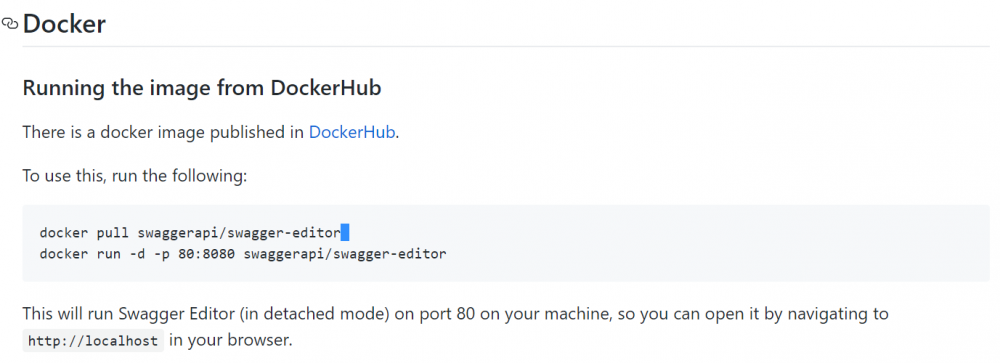Click the 'To use this, run the following:' sentence
Viewport: 1000px width, 363px height.
click(135, 175)
